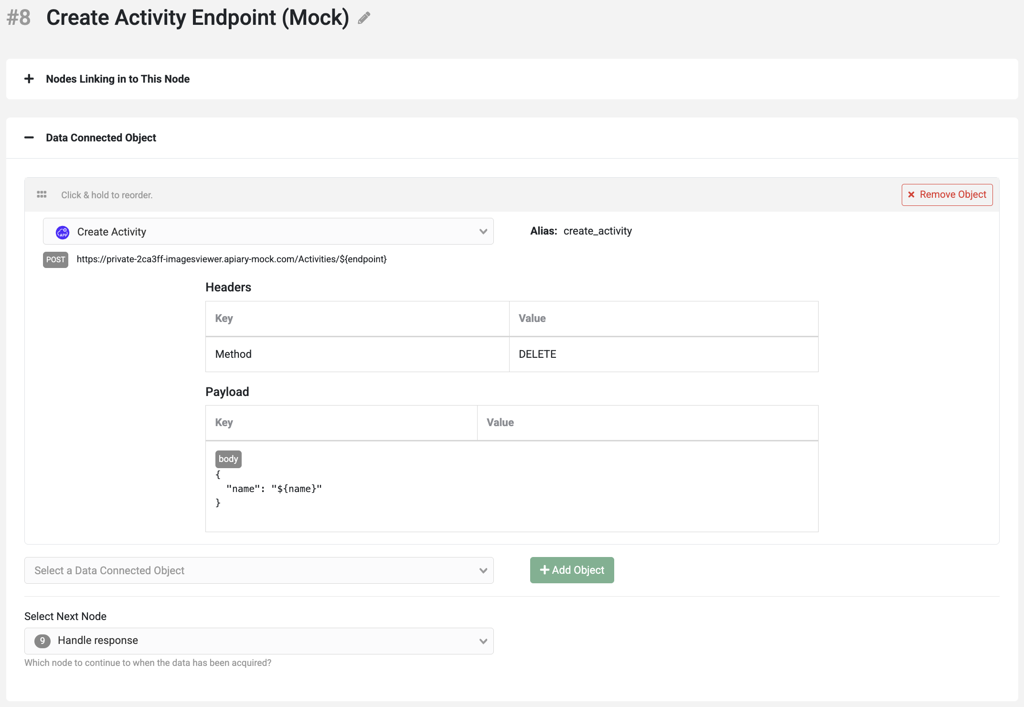Collapse the Data Connected Object section
This screenshot has width=1024, height=707.
(29, 138)
